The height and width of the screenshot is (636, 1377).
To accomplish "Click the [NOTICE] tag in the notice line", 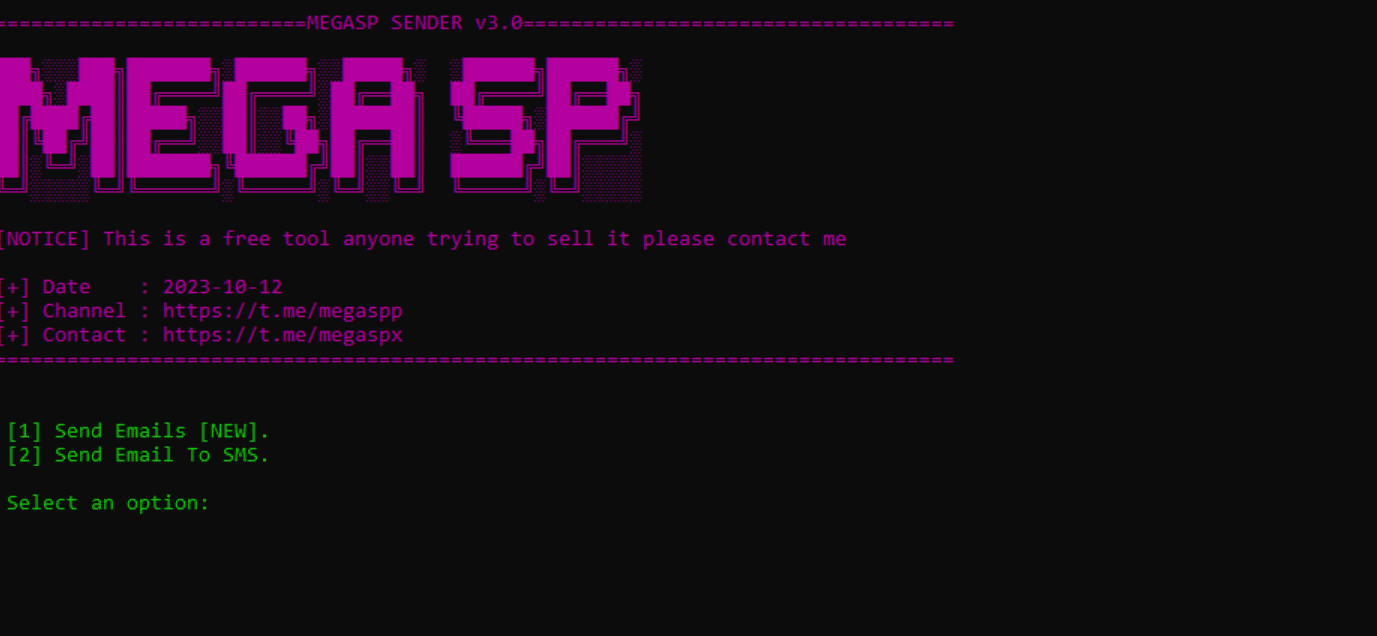I will coord(44,239).
